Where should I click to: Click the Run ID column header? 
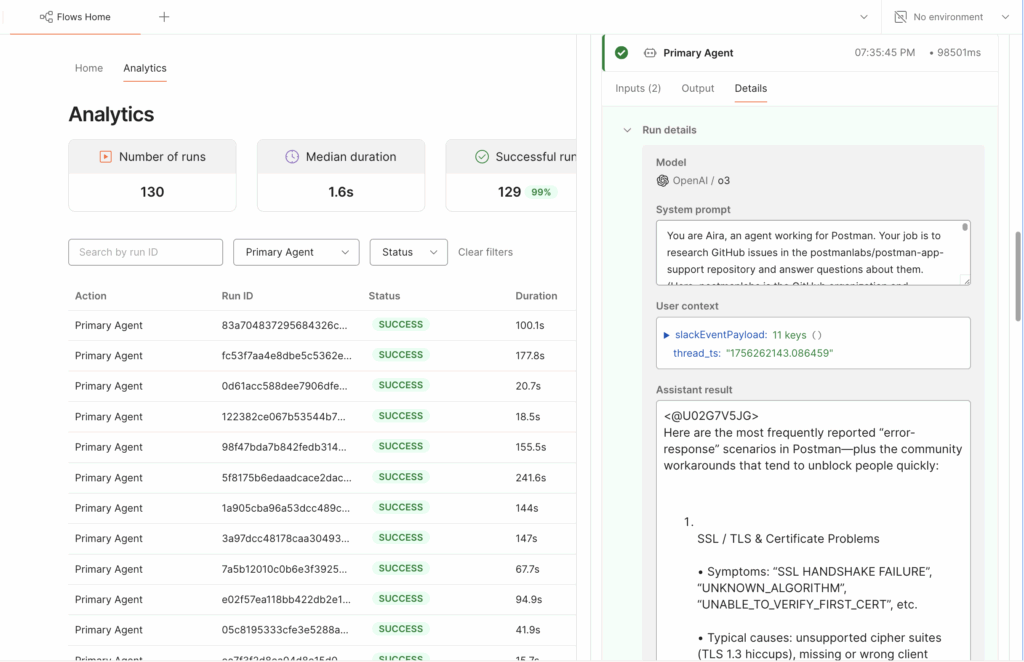point(237,296)
